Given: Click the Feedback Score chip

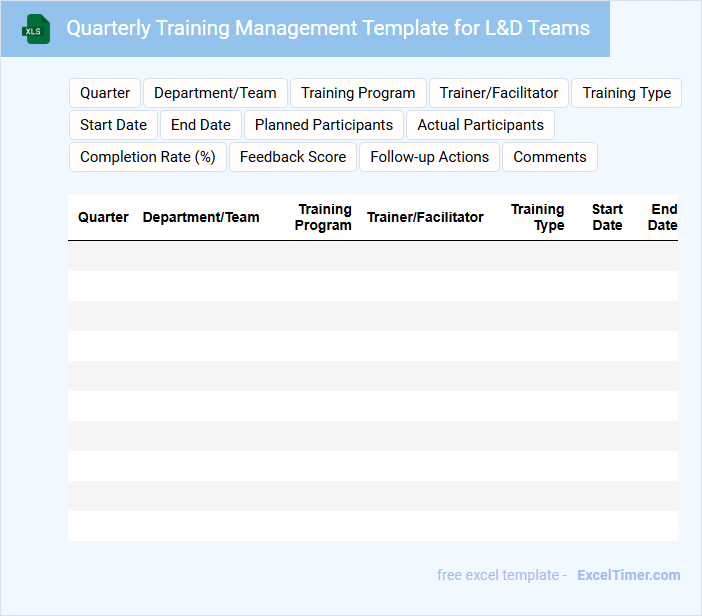Looking at the screenshot, I should click(293, 157).
